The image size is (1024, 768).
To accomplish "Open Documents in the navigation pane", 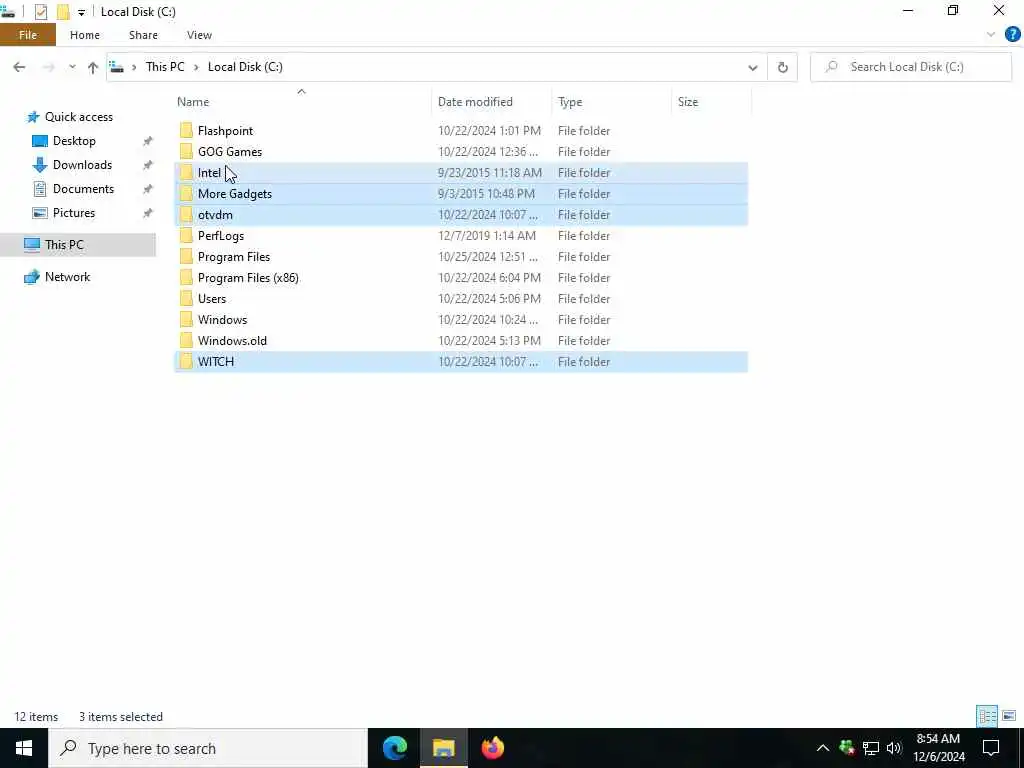I will [x=83, y=189].
